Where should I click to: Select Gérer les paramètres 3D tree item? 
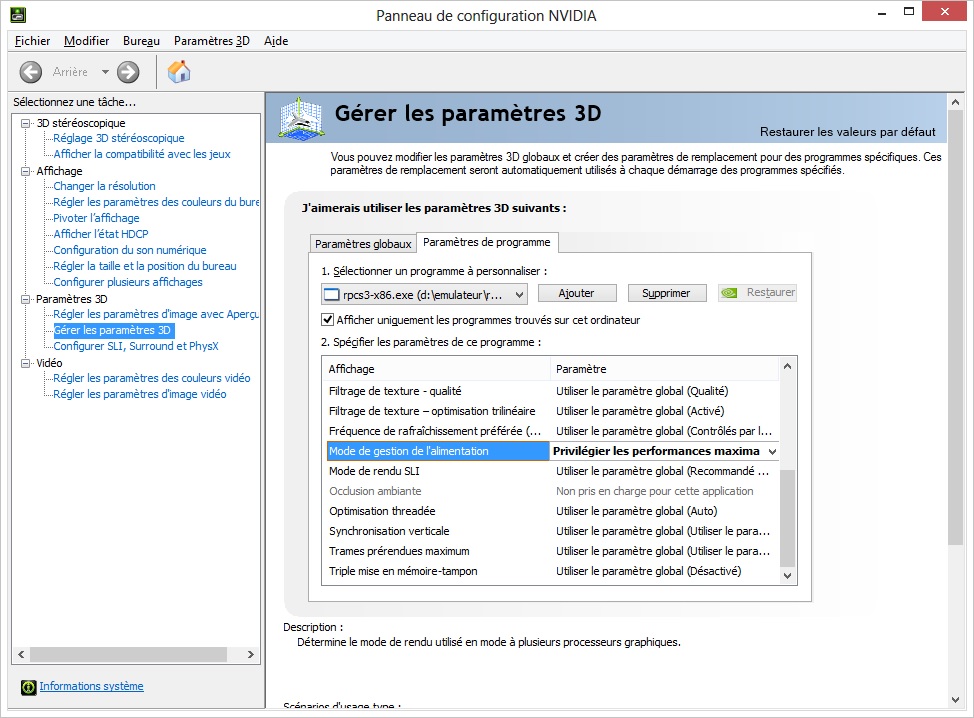112,330
